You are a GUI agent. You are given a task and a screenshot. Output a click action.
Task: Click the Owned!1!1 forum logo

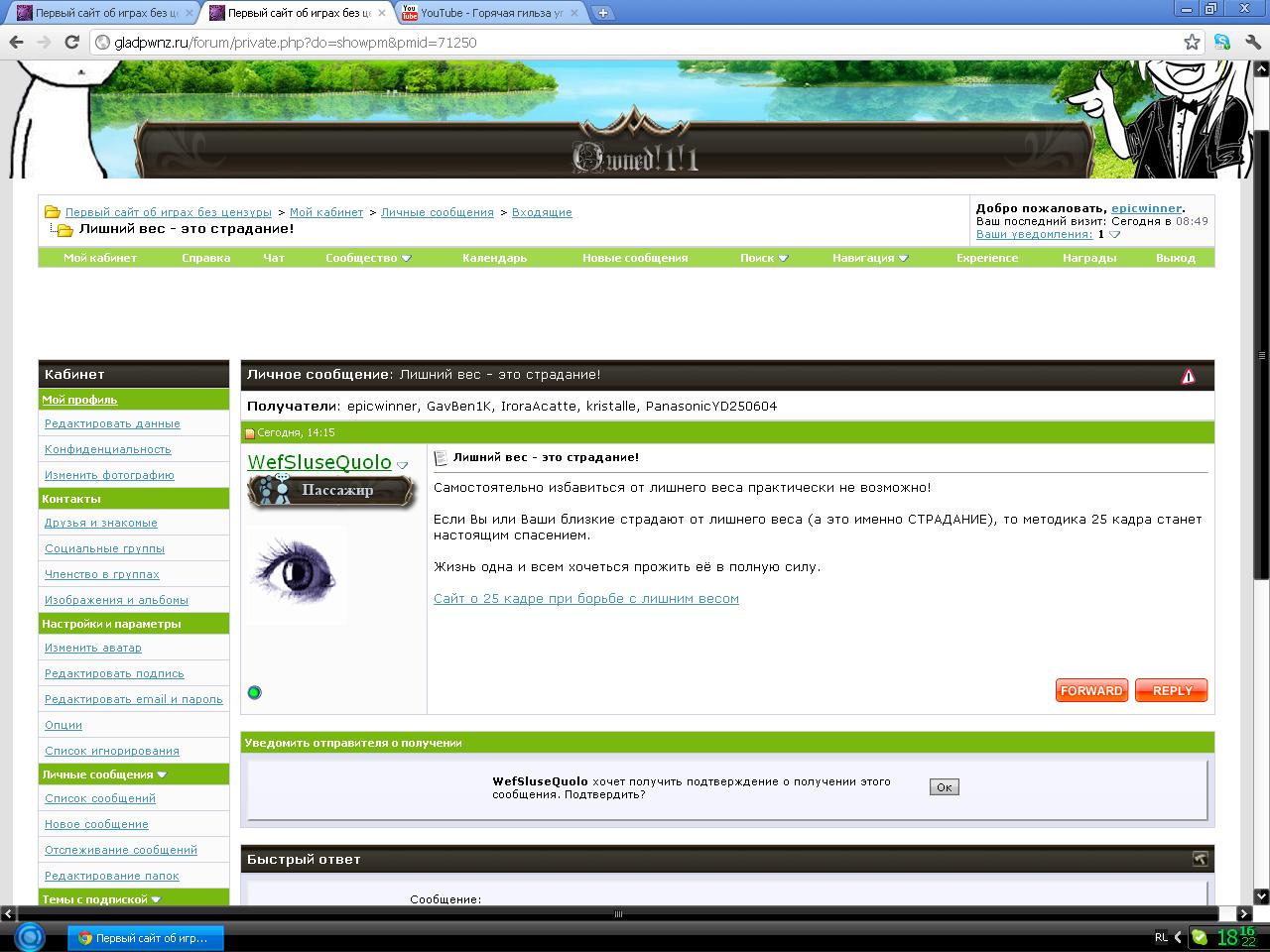click(635, 157)
